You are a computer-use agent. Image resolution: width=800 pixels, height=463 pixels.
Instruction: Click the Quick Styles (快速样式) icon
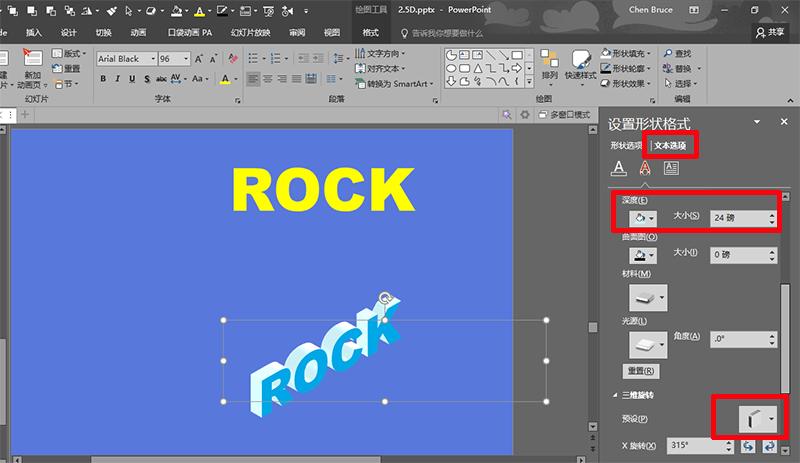[580, 63]
